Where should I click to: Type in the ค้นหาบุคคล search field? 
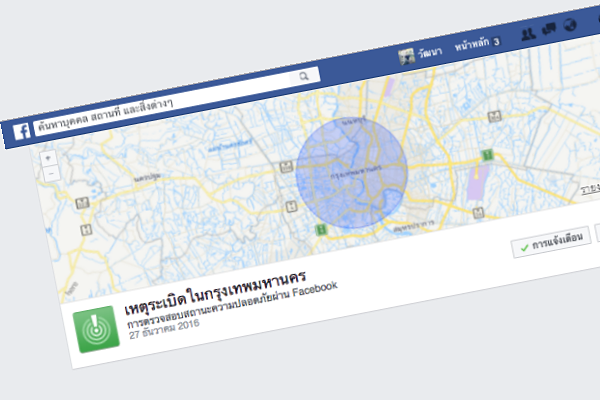pyautogui.click(x=160, y=102)
